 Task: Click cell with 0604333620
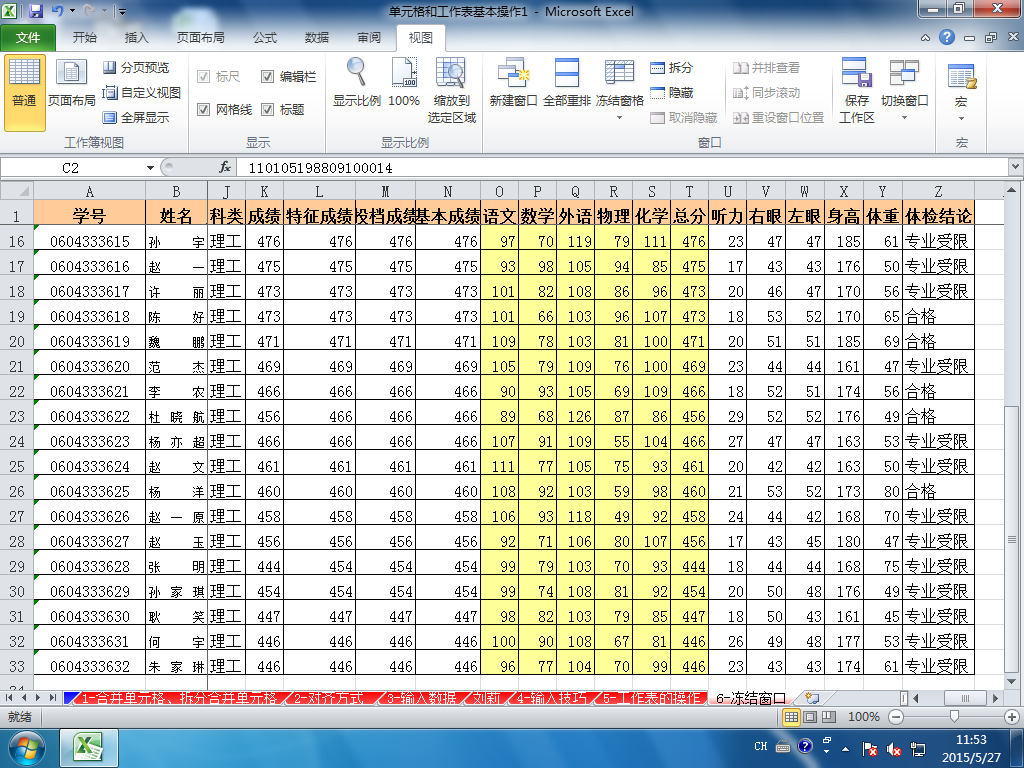point(89,366)
